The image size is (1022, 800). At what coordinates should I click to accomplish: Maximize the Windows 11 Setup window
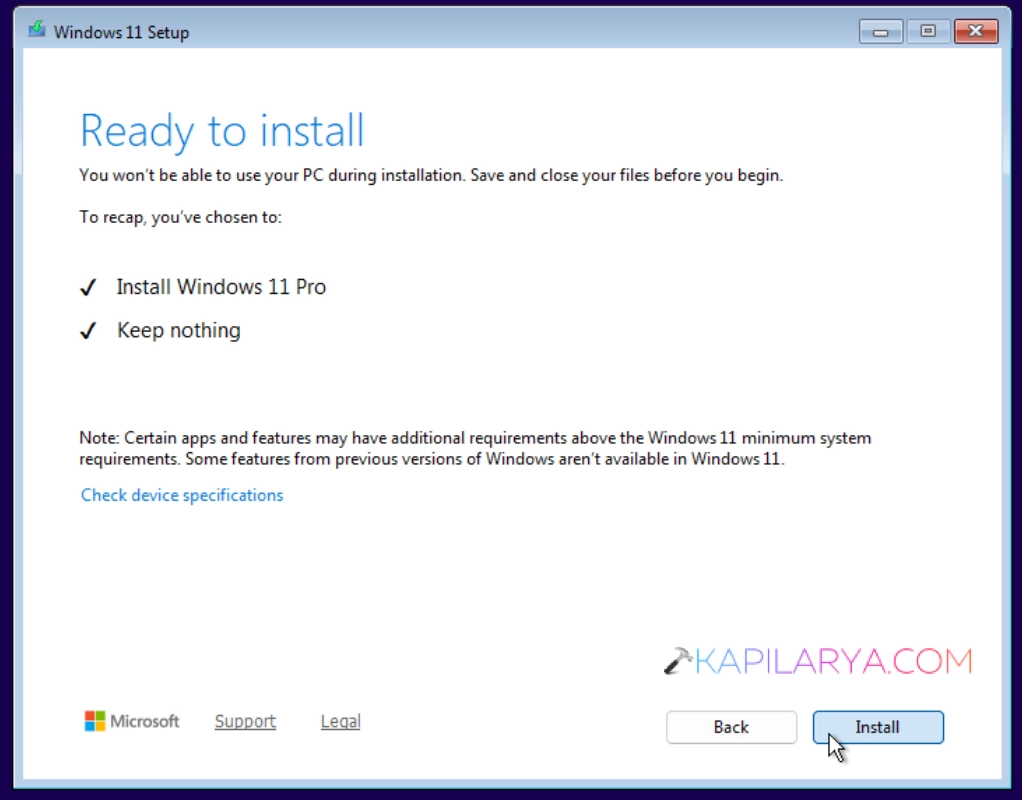(x=928, y=31)
